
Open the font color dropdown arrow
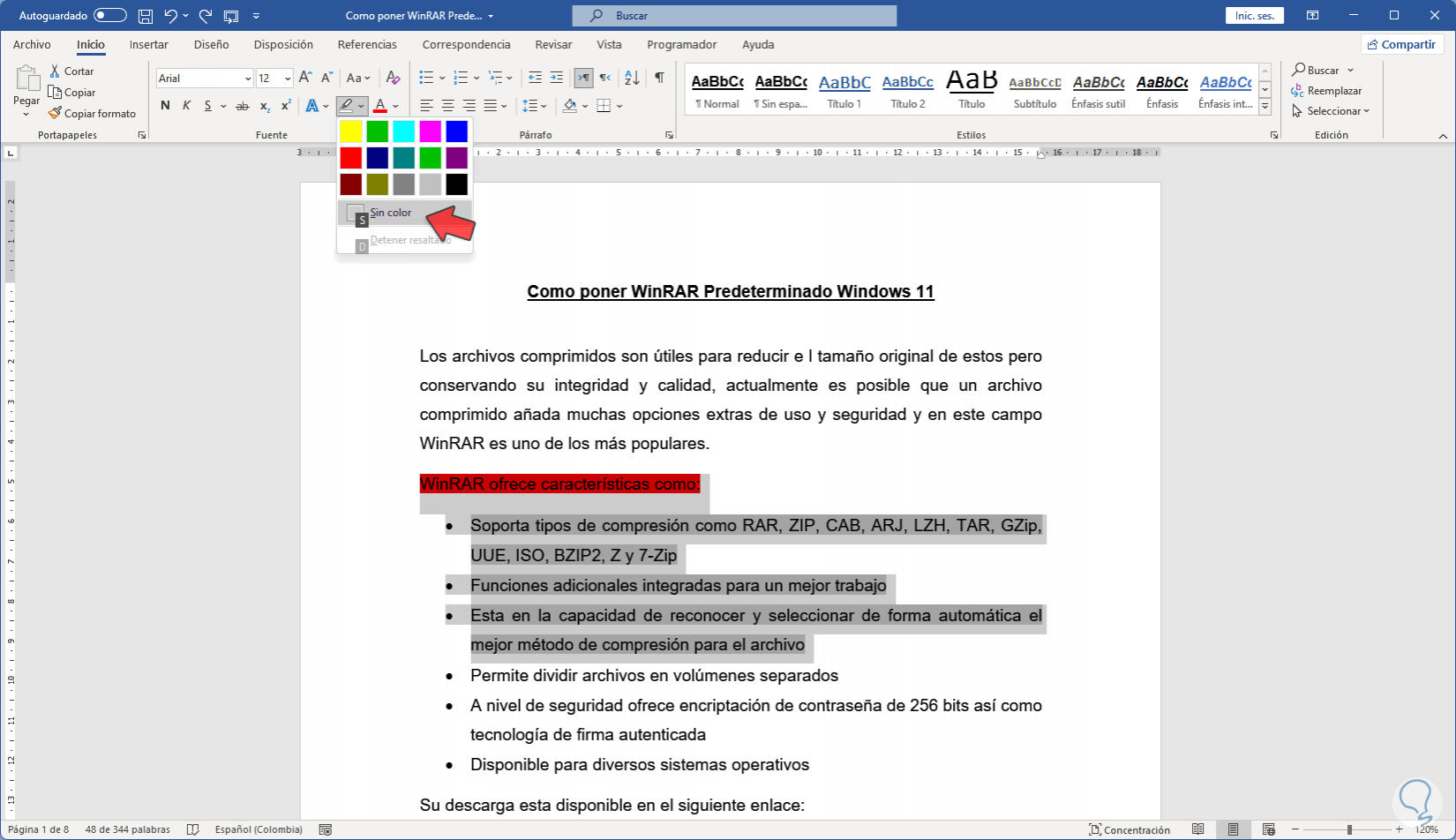(395, 106)
